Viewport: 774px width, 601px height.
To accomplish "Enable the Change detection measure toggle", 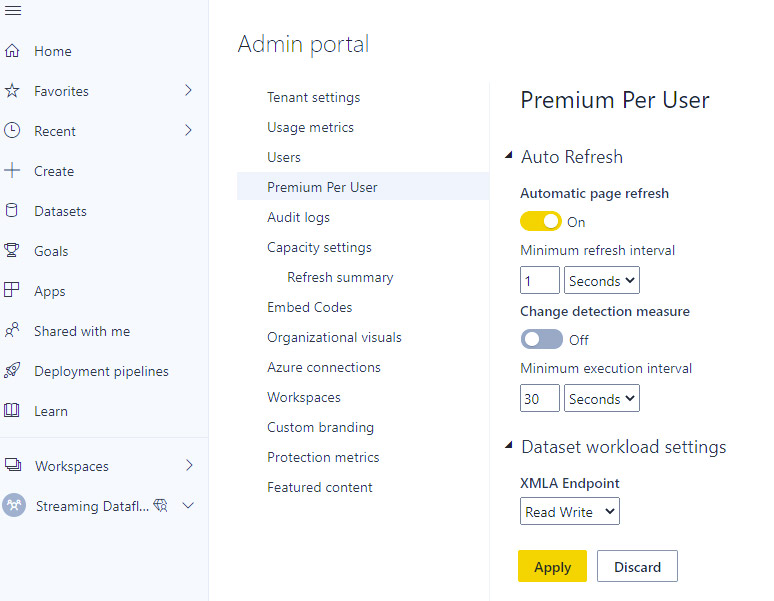I will [x=542, y=339].
